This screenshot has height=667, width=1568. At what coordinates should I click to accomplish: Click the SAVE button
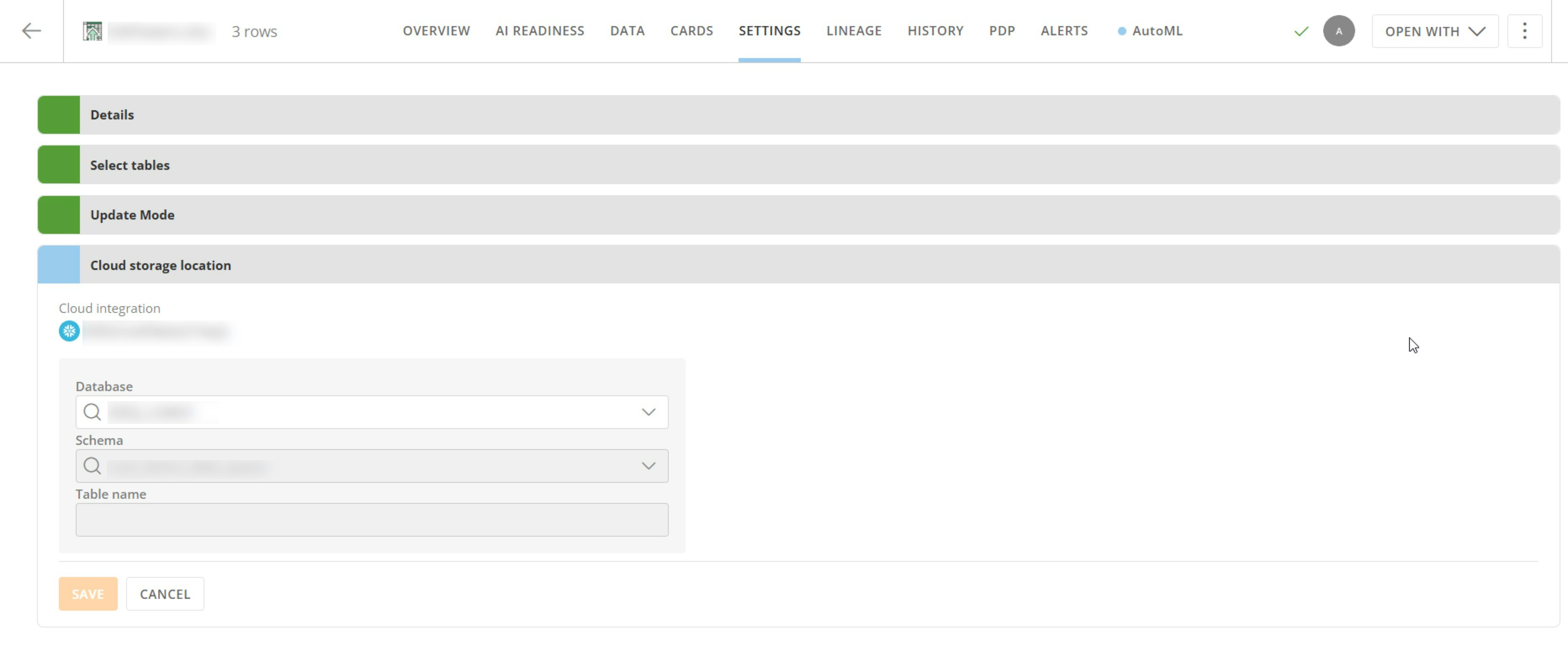87,594
